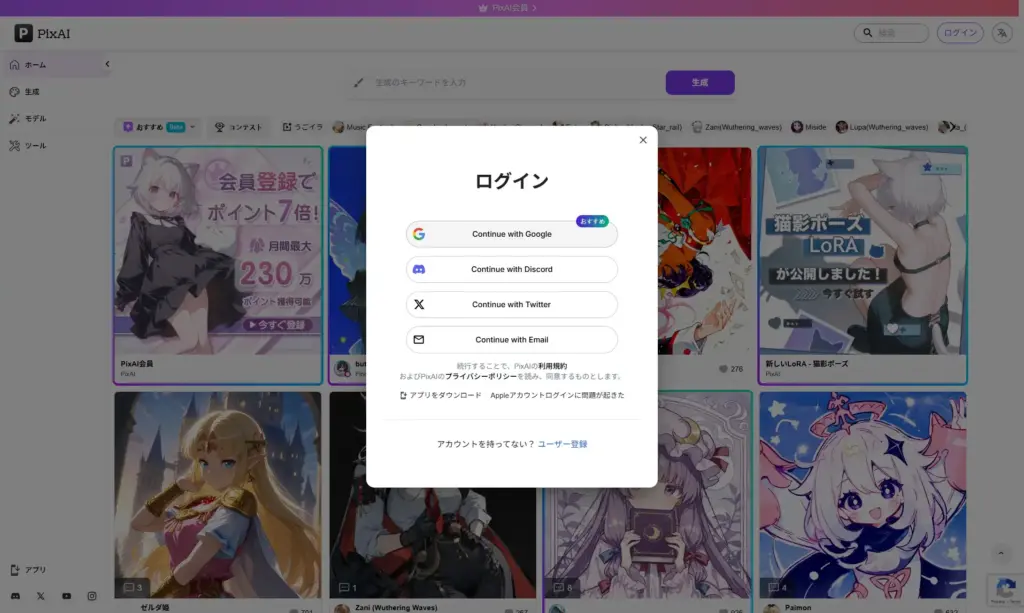Screen dimensions: 1024x613
Task: Continue with Twitter login
Action: point(511,304)
